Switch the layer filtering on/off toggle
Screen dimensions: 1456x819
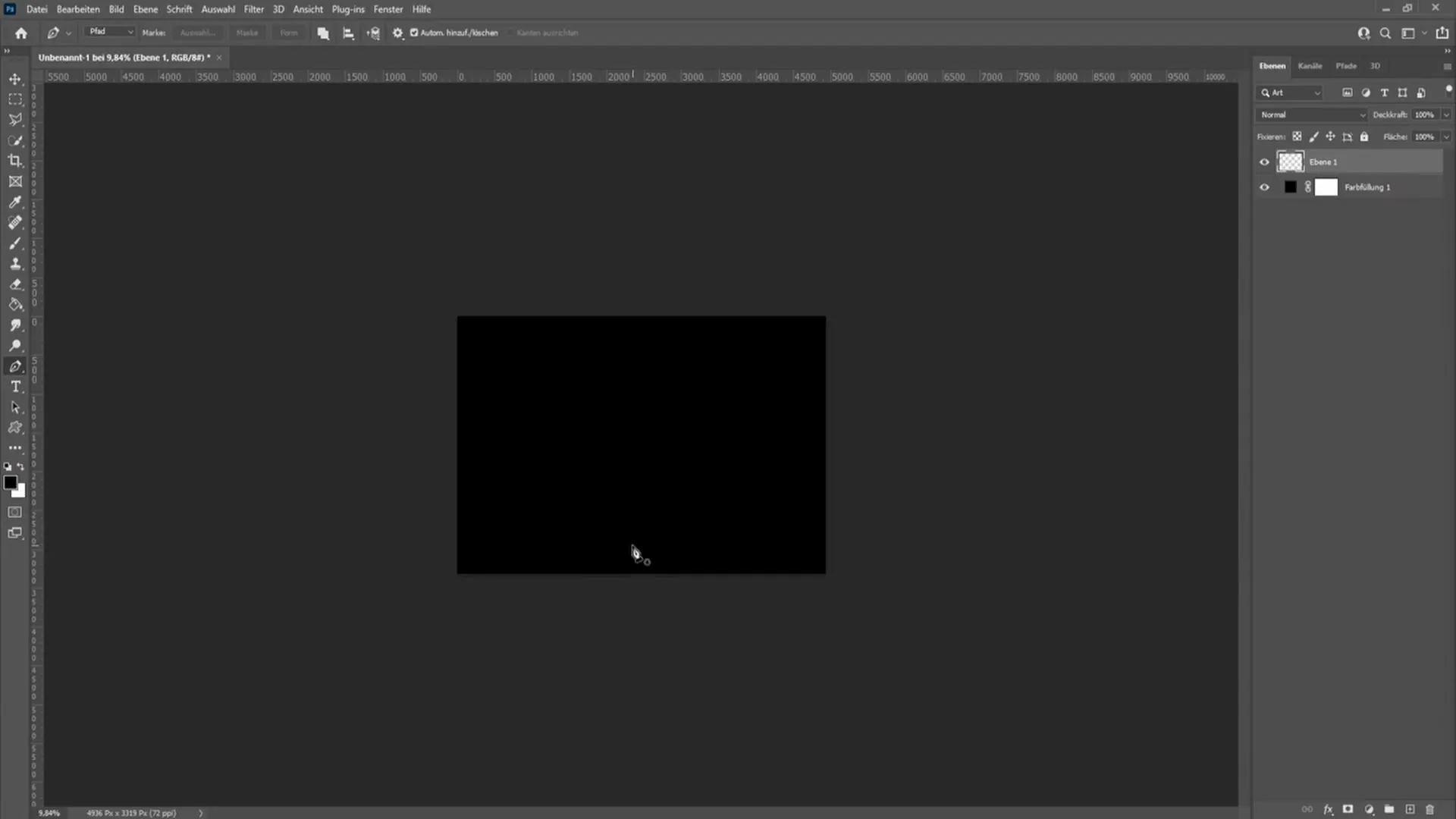1448,89
